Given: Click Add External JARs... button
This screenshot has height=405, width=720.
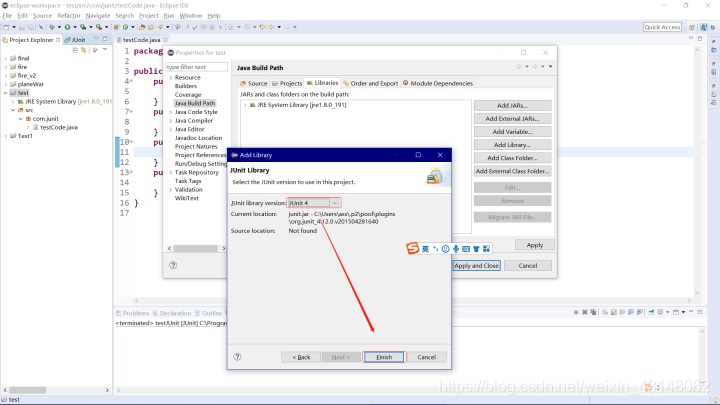Looking at the screenshot, I should click(512, 118).
